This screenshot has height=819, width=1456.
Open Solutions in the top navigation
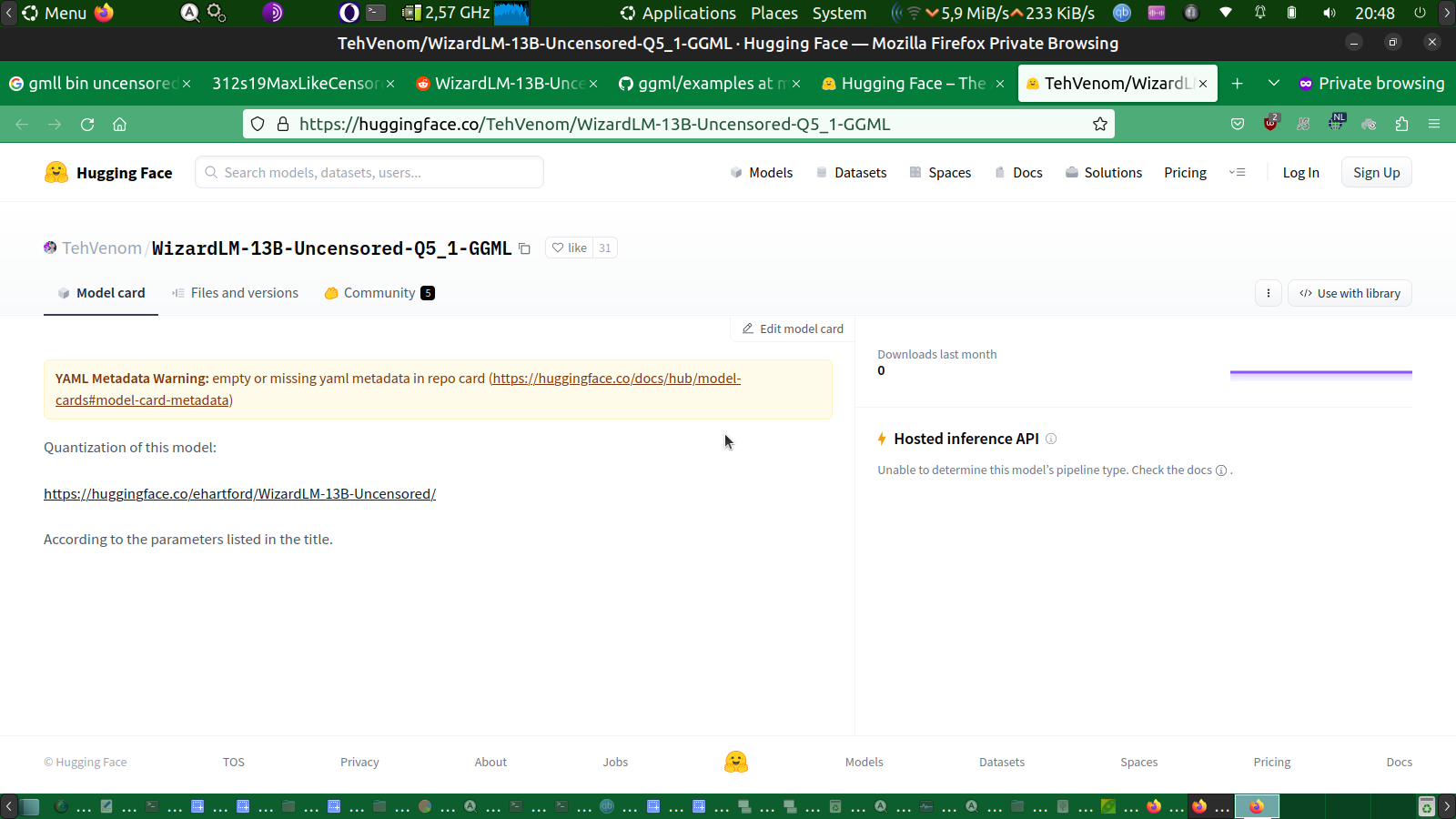(x=1104, y=173)
